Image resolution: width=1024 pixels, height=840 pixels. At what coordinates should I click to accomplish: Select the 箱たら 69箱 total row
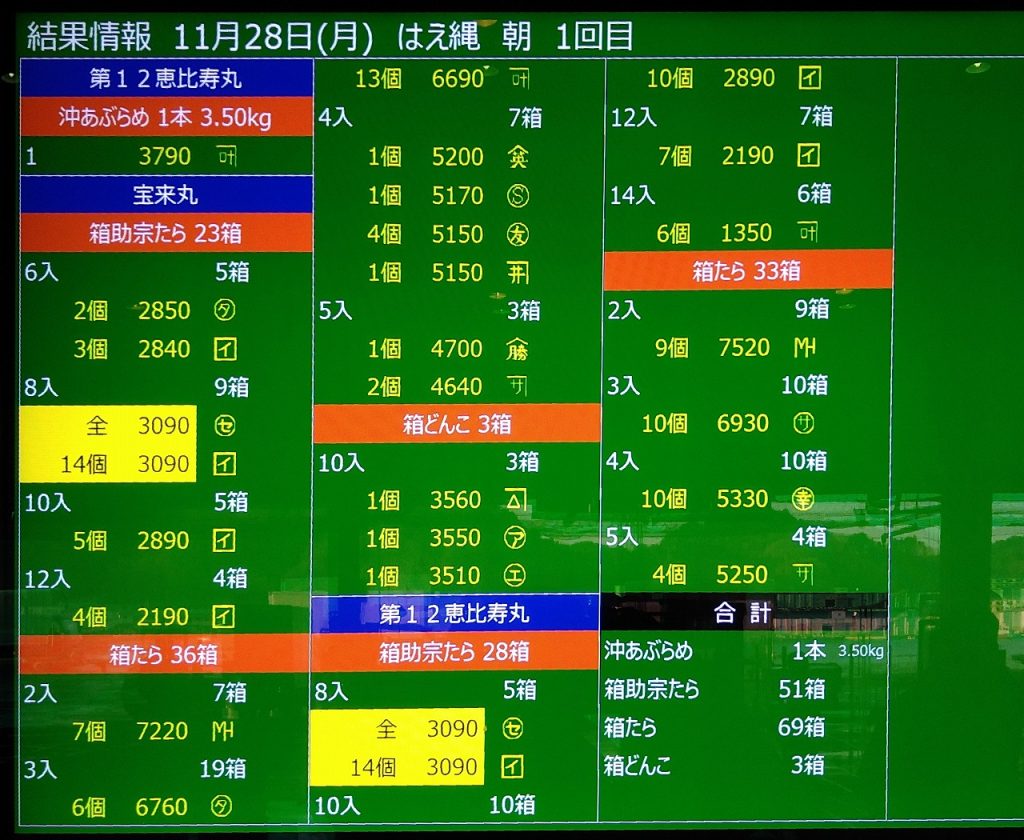click(714, 728)
